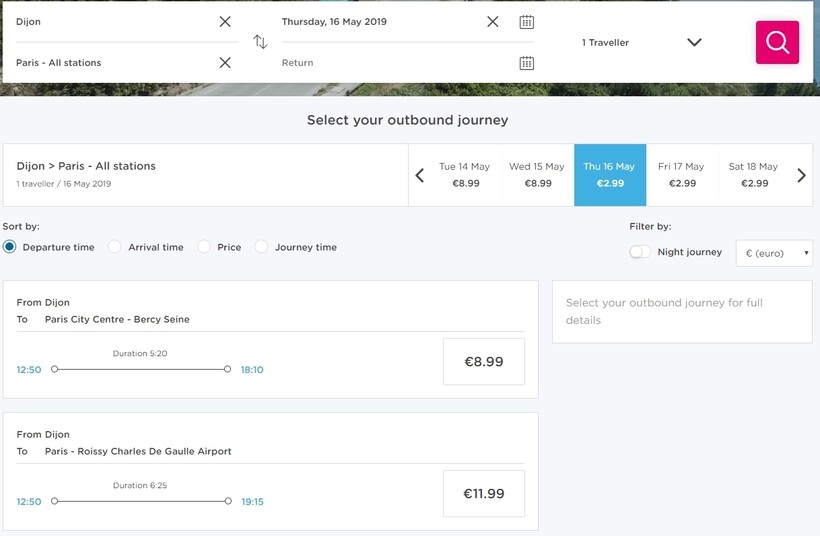This screenshot has width=820, height=536.
Task: Choose the €8.99 Bercy Seine fare
Action: click(x=483, y=362)
